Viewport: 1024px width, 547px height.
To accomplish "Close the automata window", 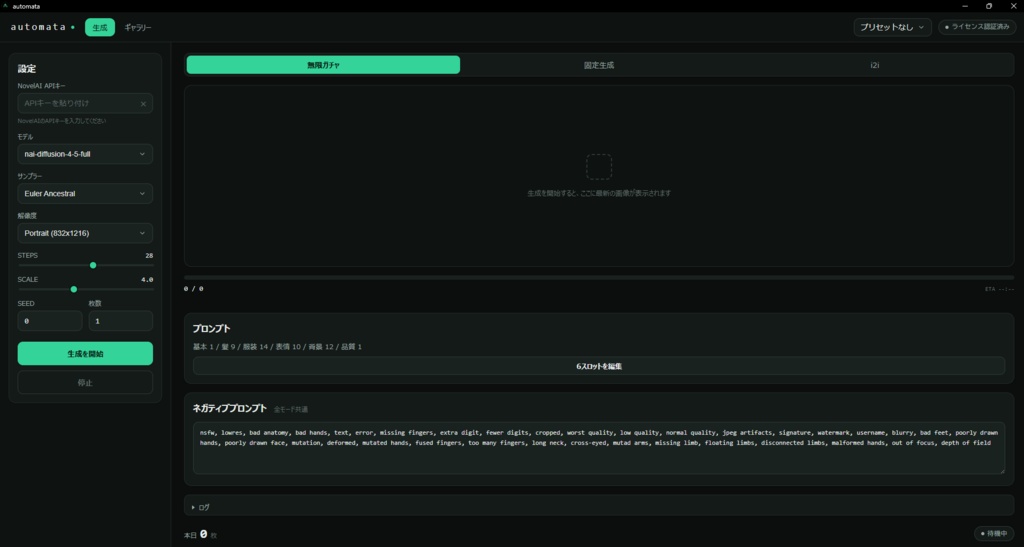I will 1013,6.
